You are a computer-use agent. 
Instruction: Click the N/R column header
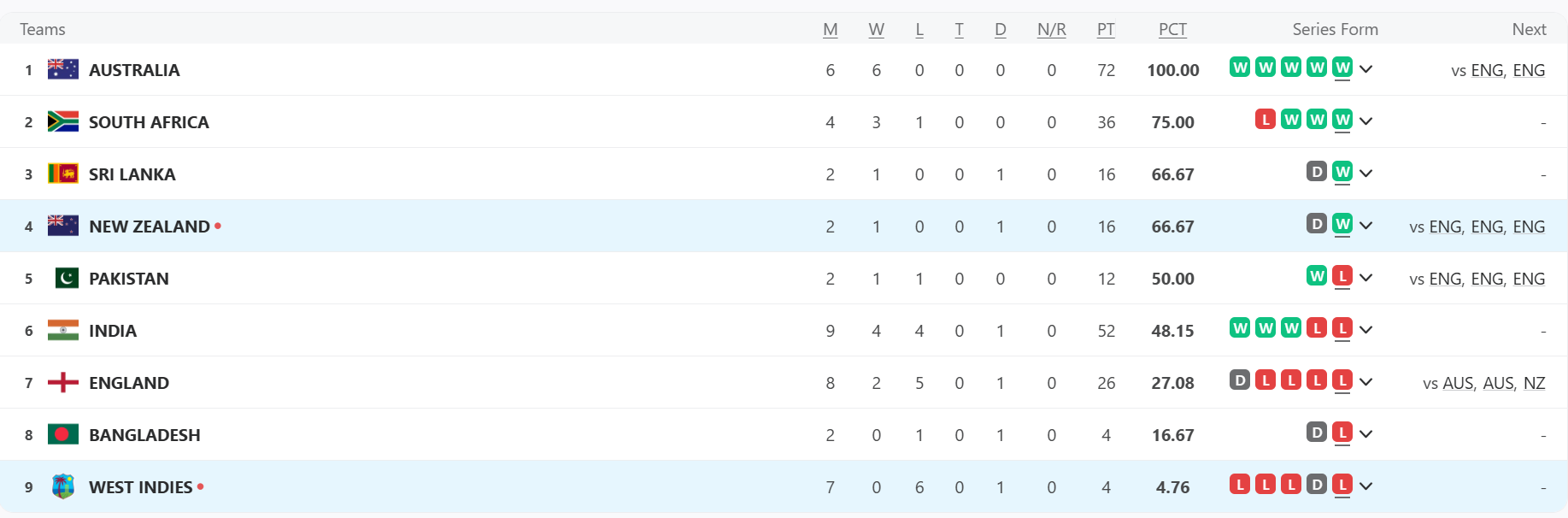[x=1051, y=29]
